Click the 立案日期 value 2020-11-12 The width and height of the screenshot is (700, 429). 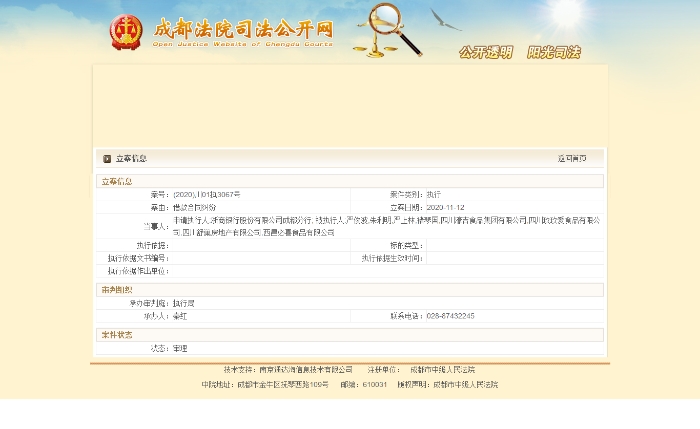tap(445, 207)
